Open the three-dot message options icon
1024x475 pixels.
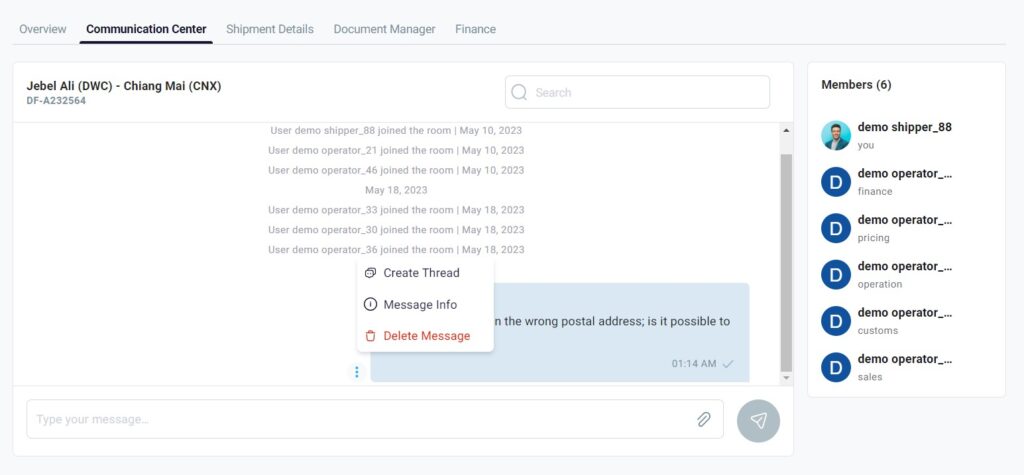click(357, 372)
